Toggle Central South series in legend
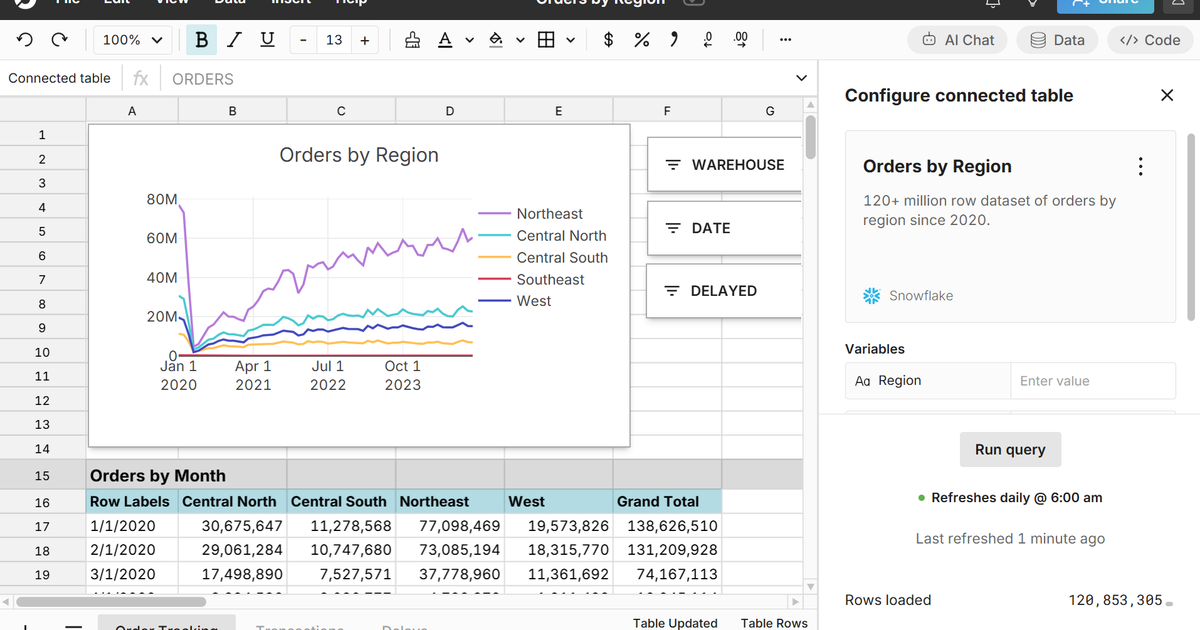 pos(543,258)
